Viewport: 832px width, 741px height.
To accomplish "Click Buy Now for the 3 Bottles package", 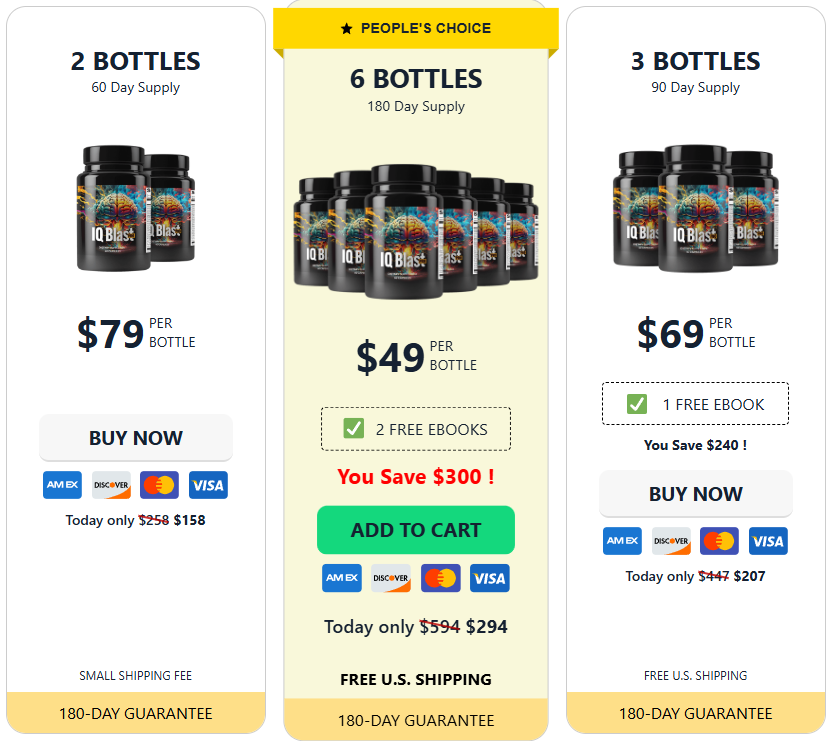I will tap(696, 494).
